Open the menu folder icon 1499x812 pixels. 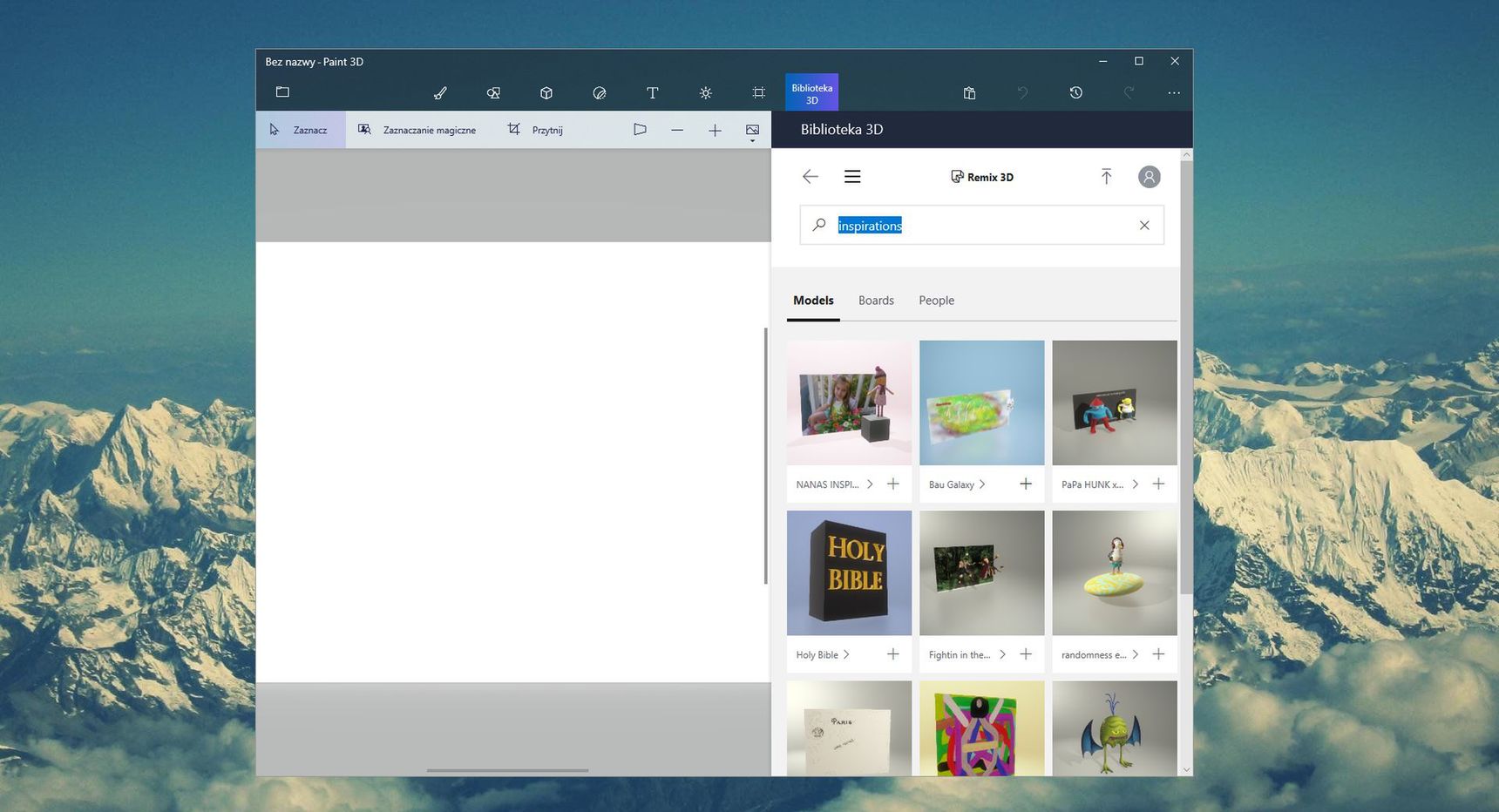pyautogui.click(x=282, y=92)
